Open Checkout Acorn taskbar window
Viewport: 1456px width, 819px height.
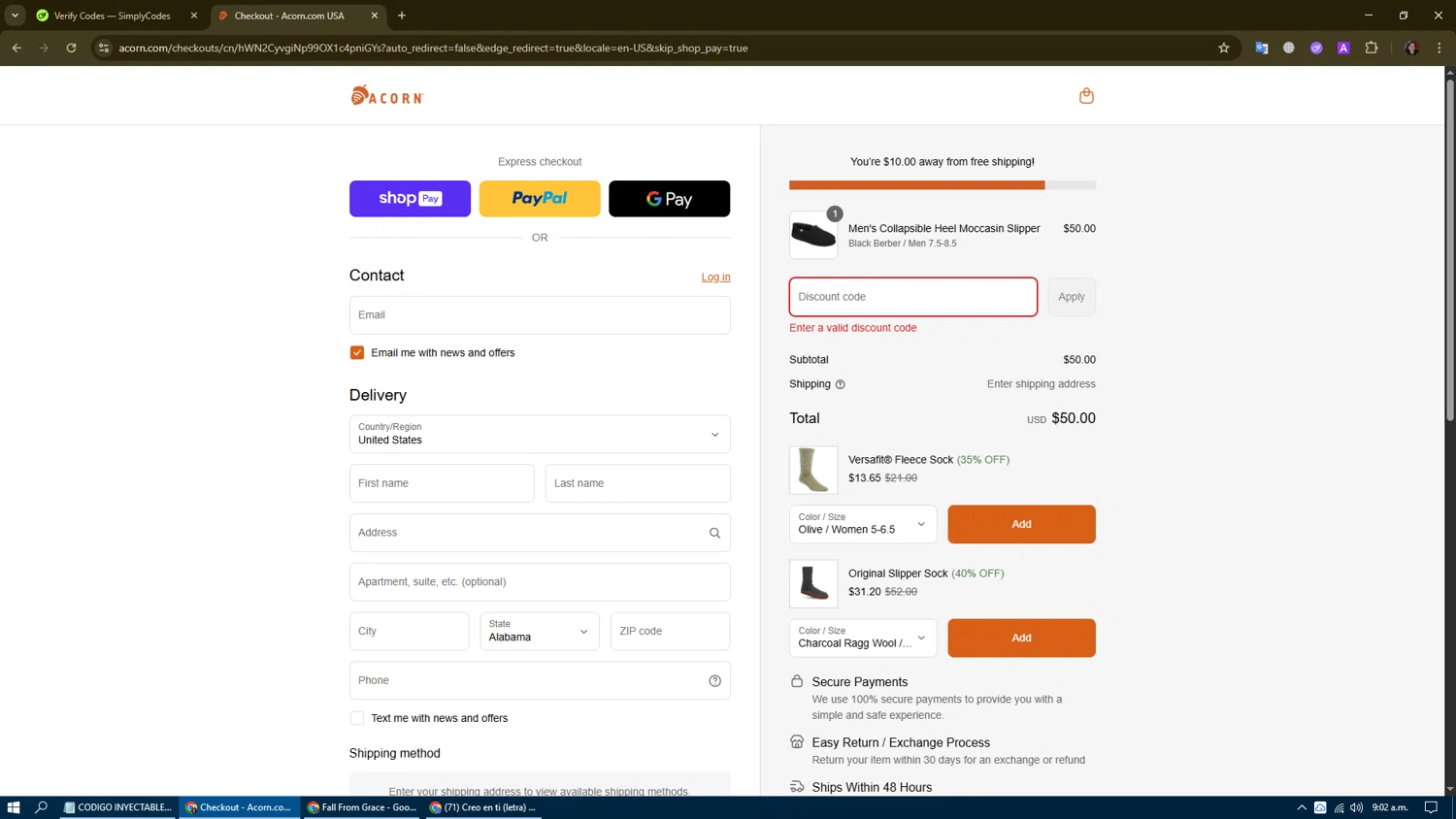[x=239, y=807]
